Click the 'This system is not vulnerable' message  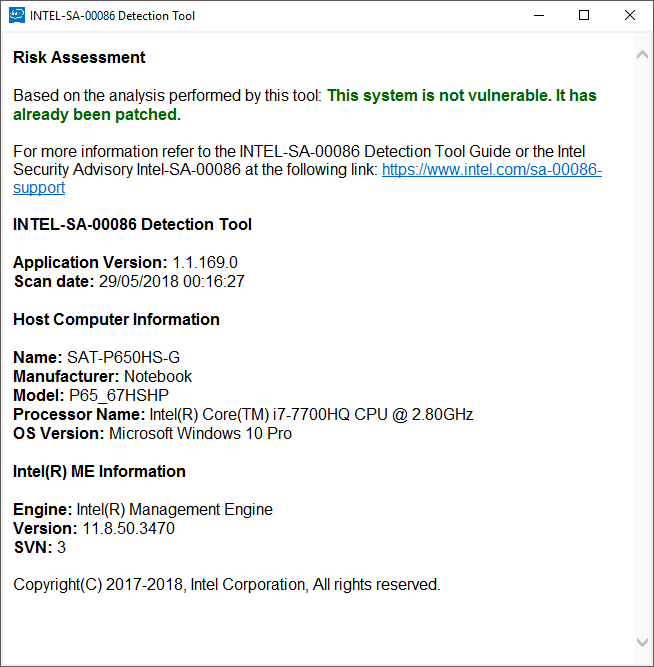click(305, 105)
